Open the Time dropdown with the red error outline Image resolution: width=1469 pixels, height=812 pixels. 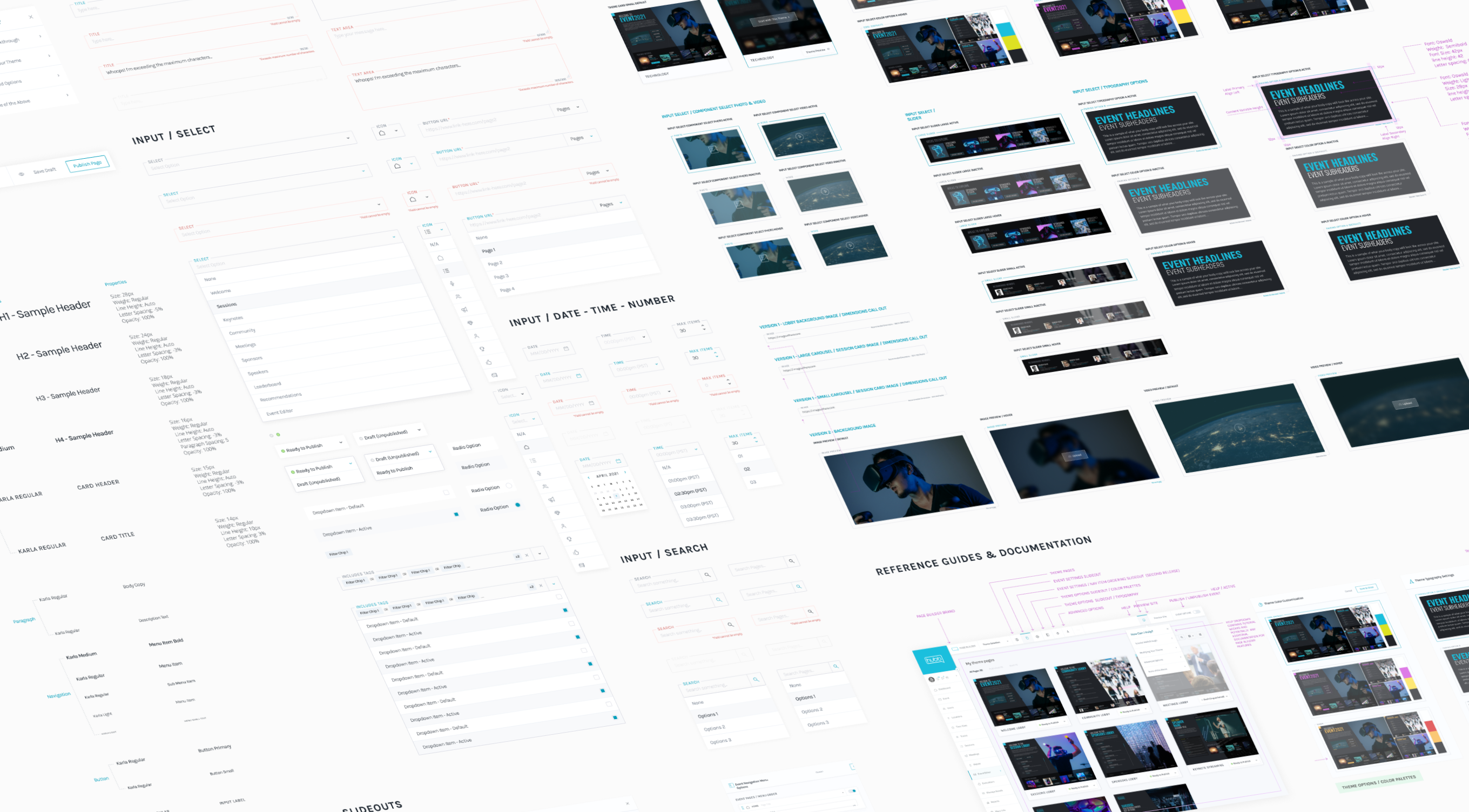670,392
